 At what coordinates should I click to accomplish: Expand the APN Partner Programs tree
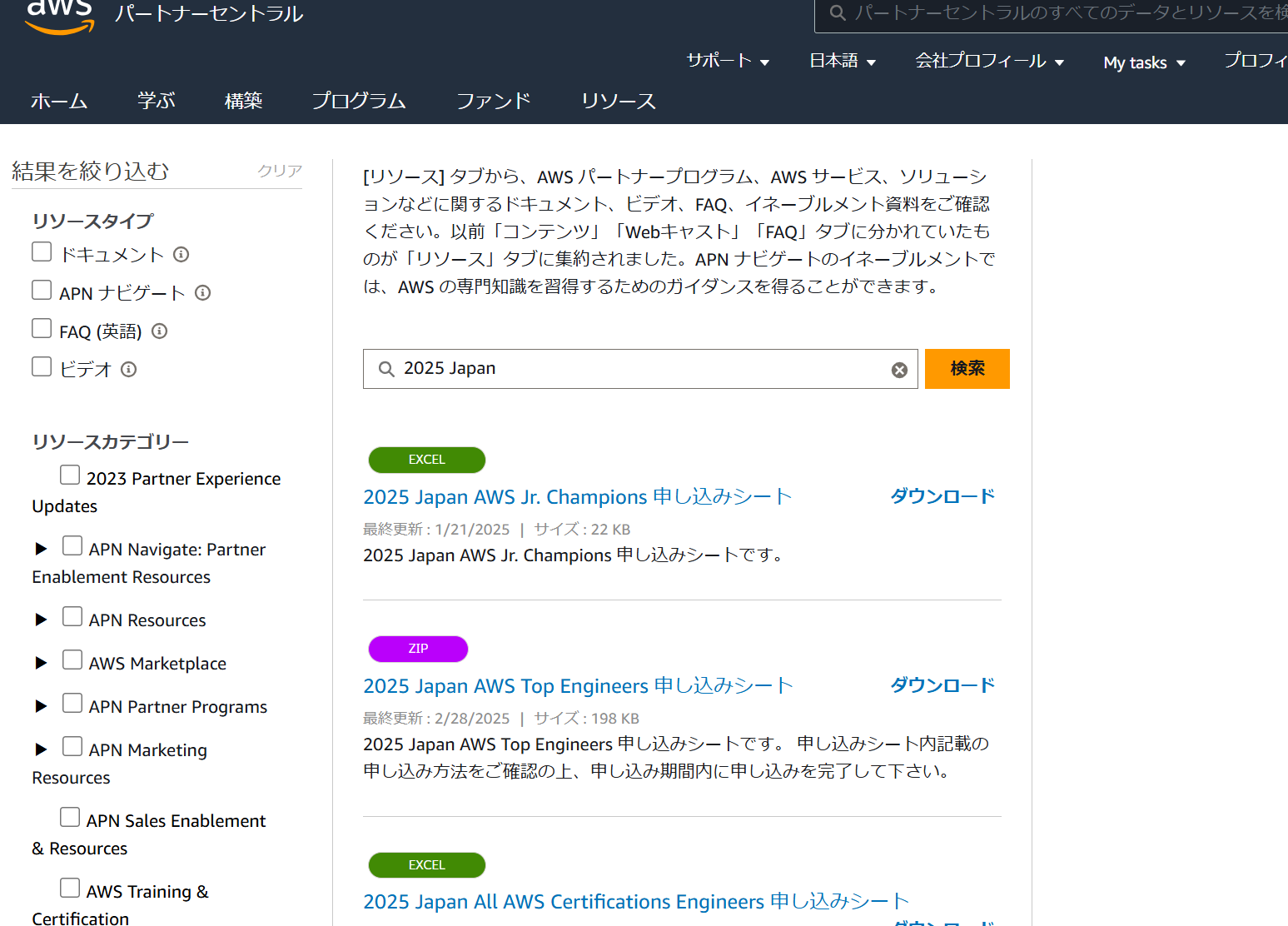coord(41,706)
